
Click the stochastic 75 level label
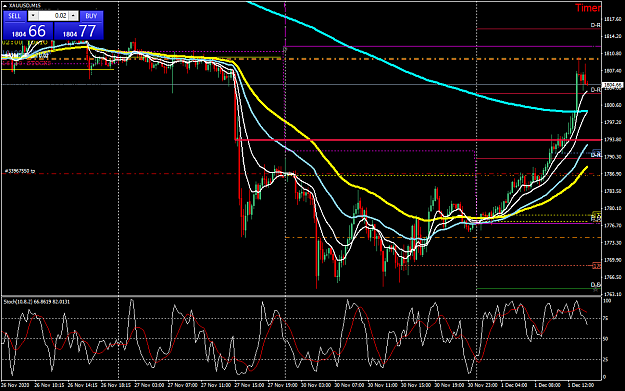coord(606,318)
